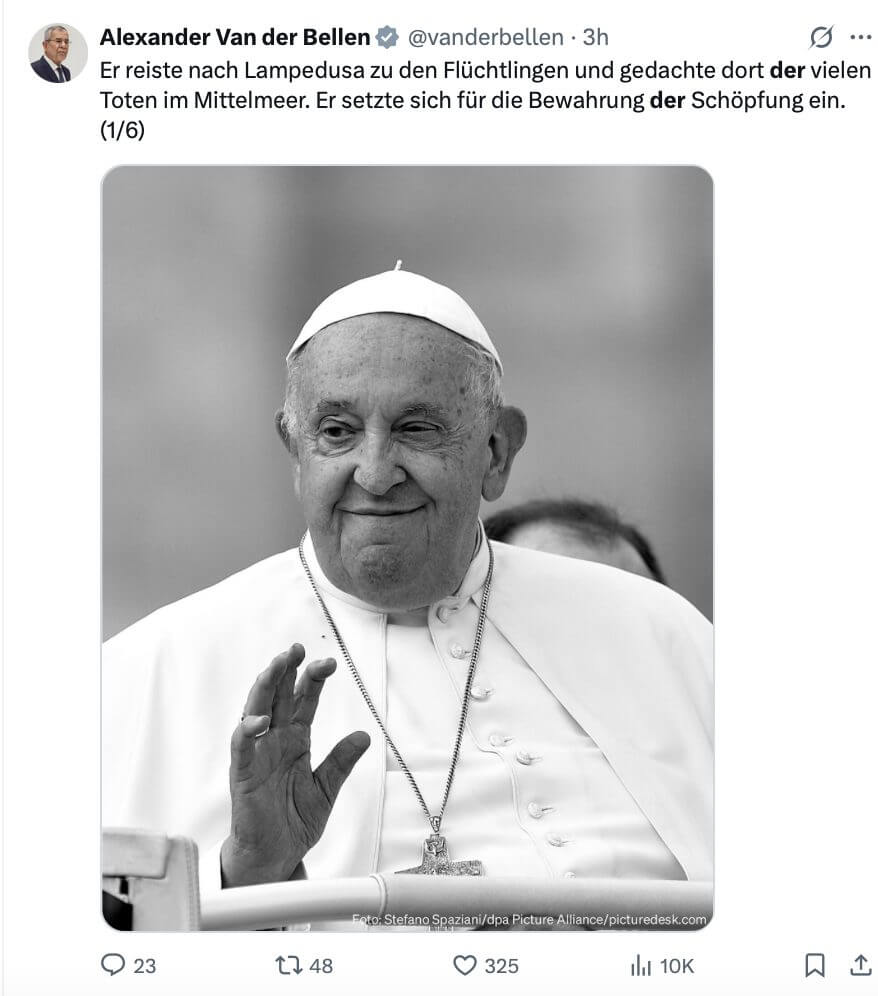878x996 pixels.
Task: Open the black-and-white pope photo
Action: (407, 548)
